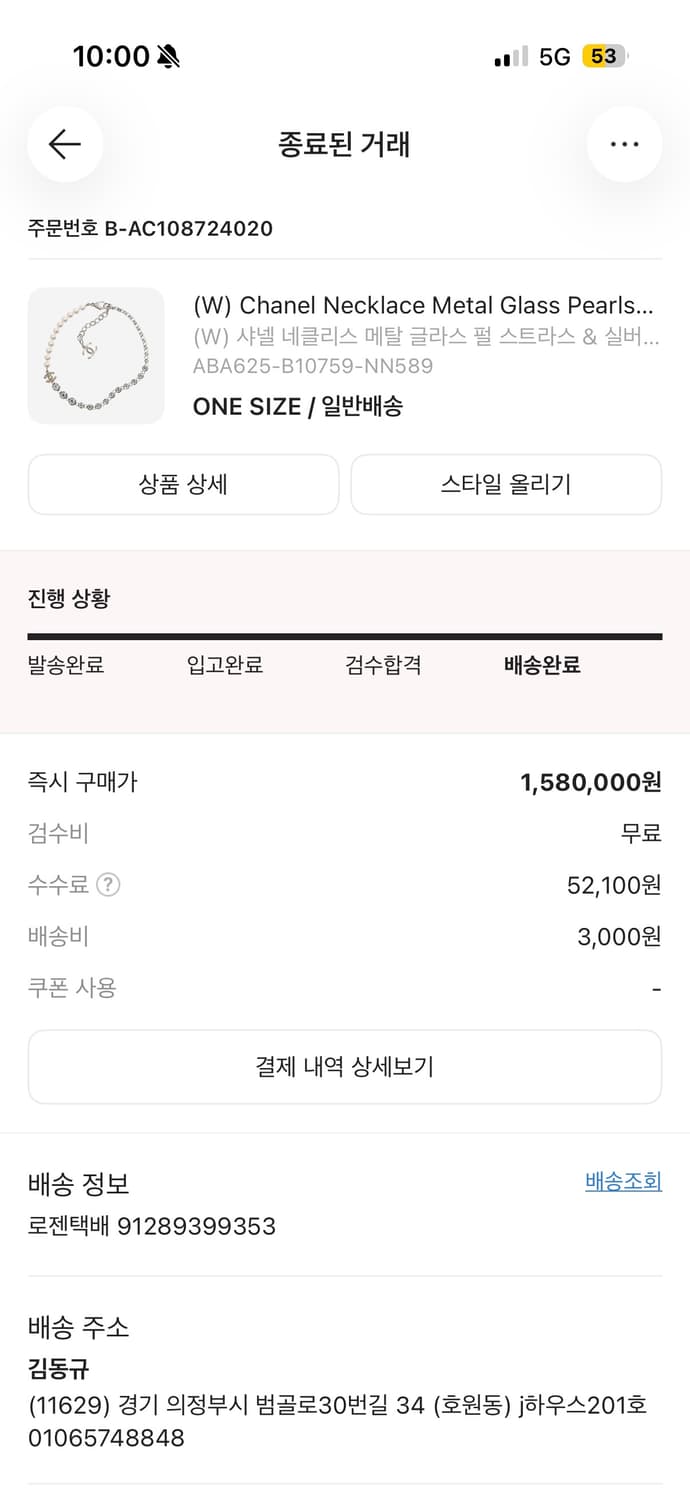Open the 상품 상세 product details
Screen dimensions: 690x1500
pos(183,484)
